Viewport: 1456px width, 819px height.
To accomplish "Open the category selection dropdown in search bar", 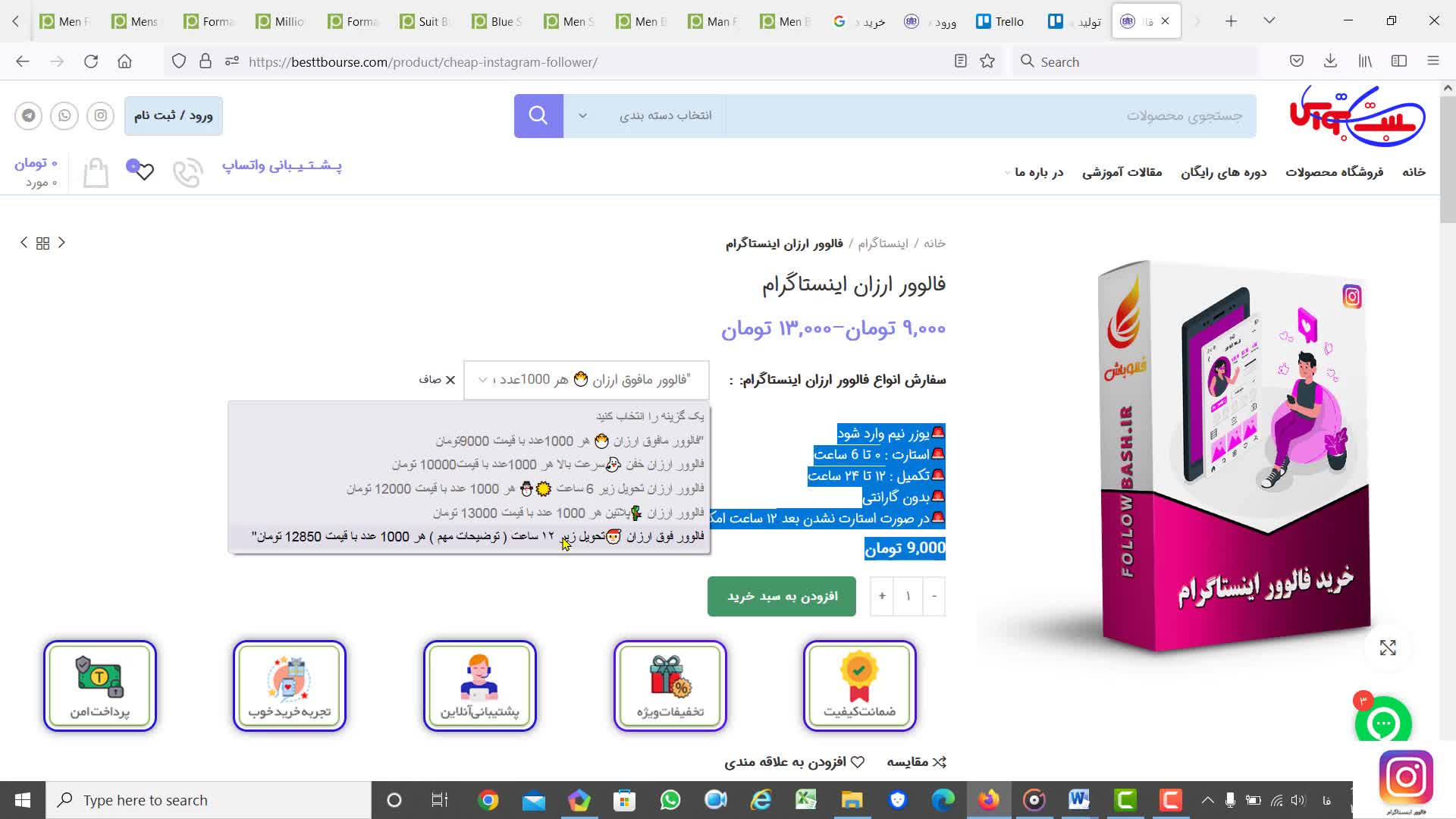I will coord(645,116).
